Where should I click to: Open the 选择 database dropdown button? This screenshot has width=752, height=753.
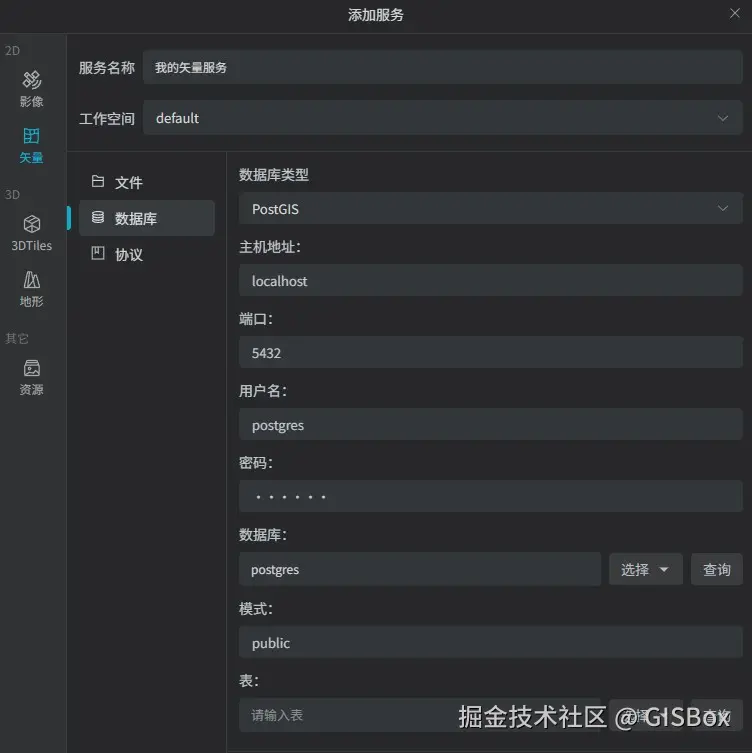coord(646,569)
